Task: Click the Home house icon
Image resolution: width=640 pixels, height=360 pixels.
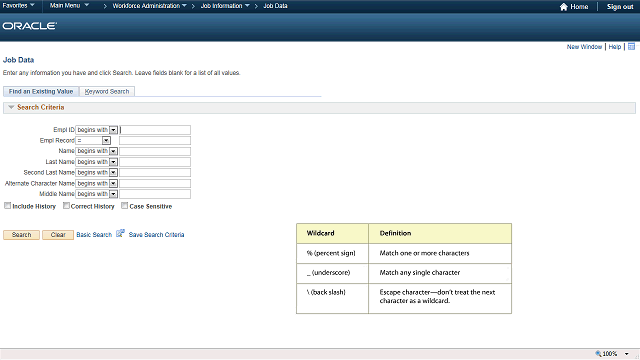Action: click(563, 7)
